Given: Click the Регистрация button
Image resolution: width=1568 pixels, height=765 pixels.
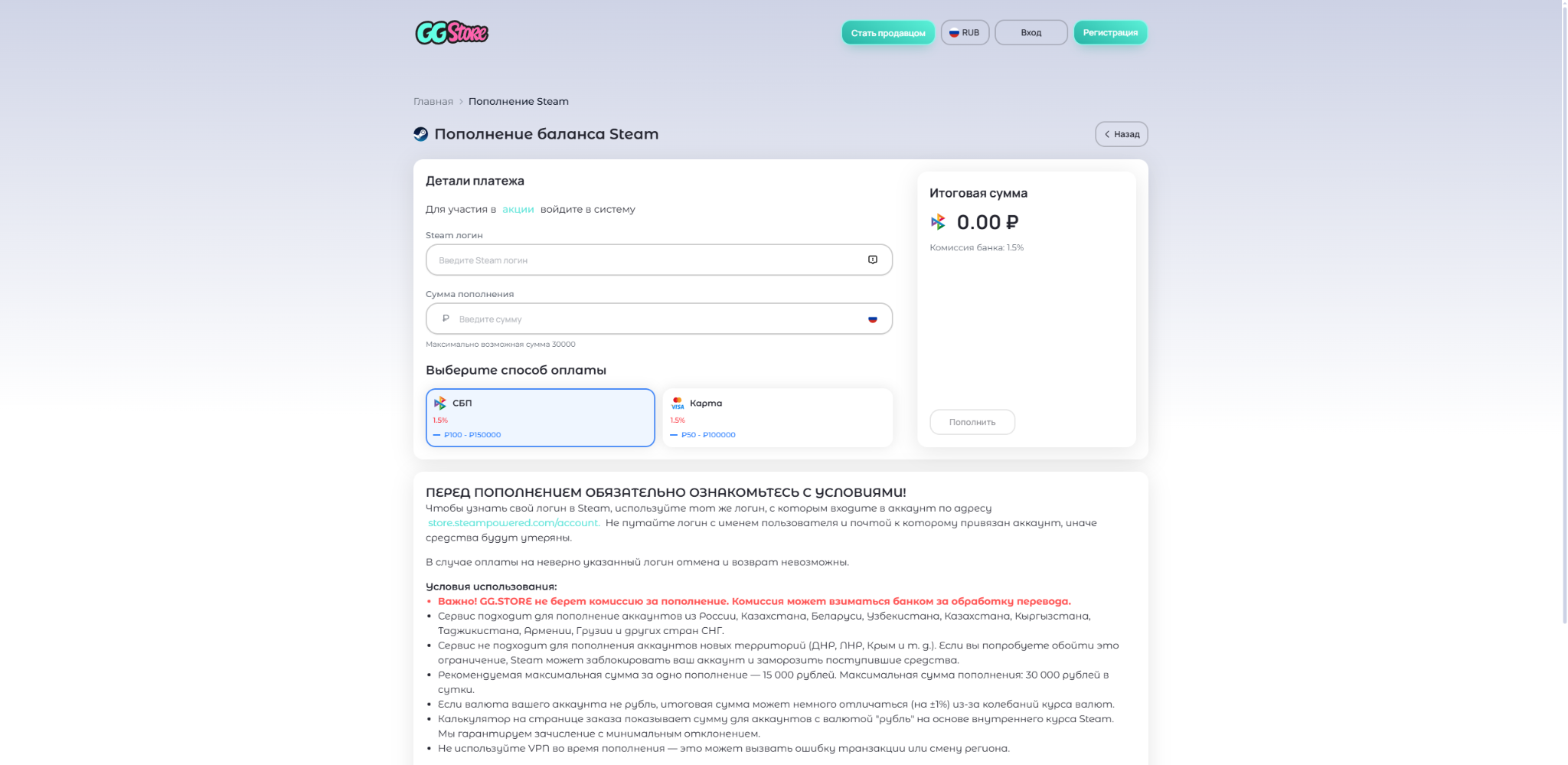Looking at the screenshot, I should click(1109, 32).
